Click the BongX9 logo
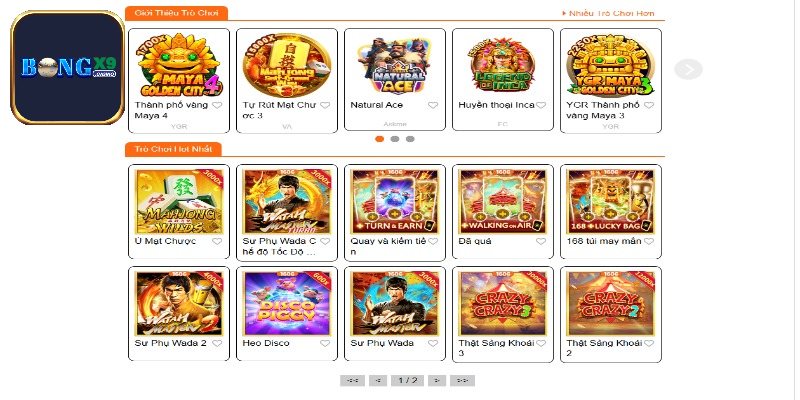This screenshot has width=800, height=400. 68,67
